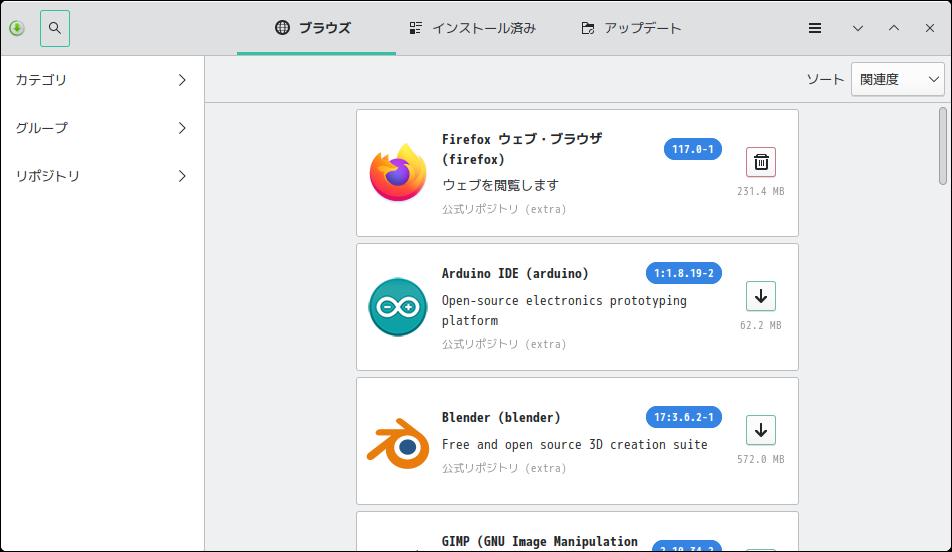Expand the グループ section

(102, 128)
